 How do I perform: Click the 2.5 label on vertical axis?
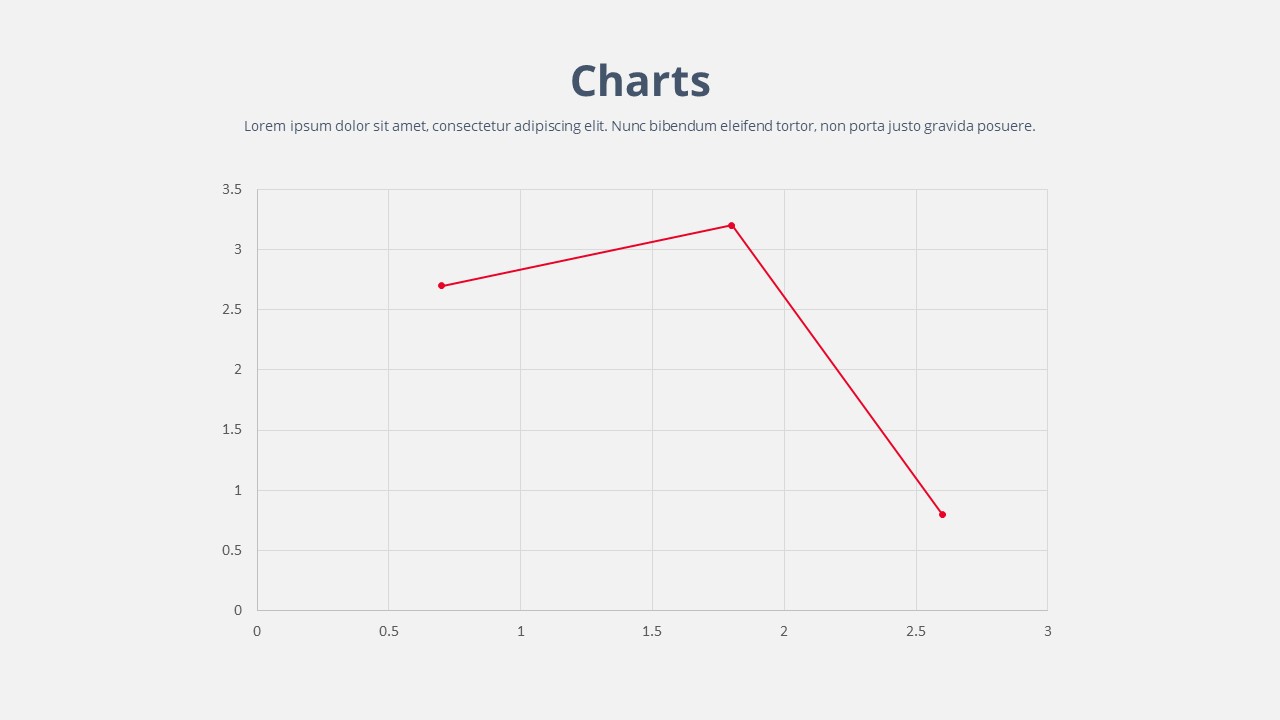(232, 310)
